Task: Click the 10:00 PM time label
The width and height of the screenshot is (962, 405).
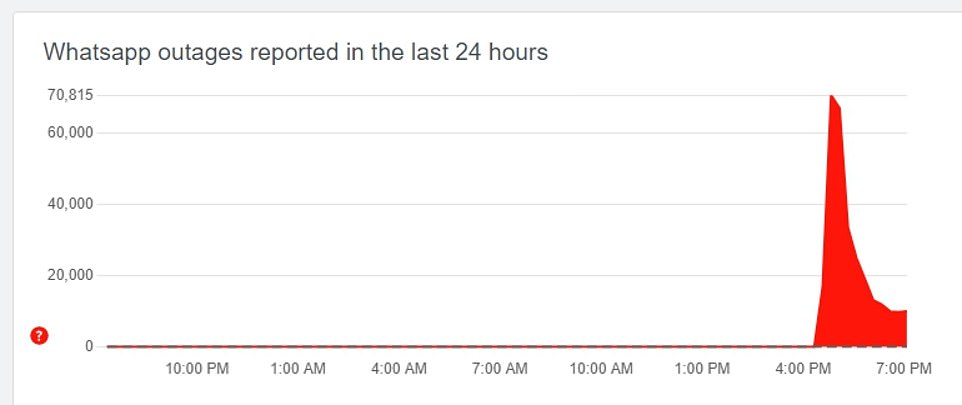Action: pyautogui.click(x=197, y=369)
